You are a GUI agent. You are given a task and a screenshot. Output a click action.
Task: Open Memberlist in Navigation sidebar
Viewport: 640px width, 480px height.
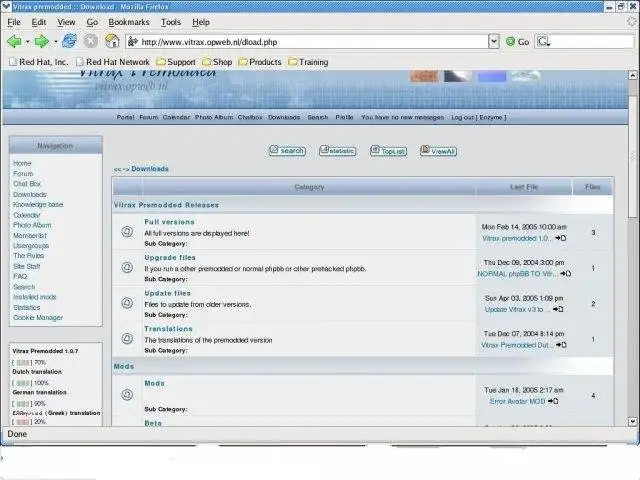(30, 236)
